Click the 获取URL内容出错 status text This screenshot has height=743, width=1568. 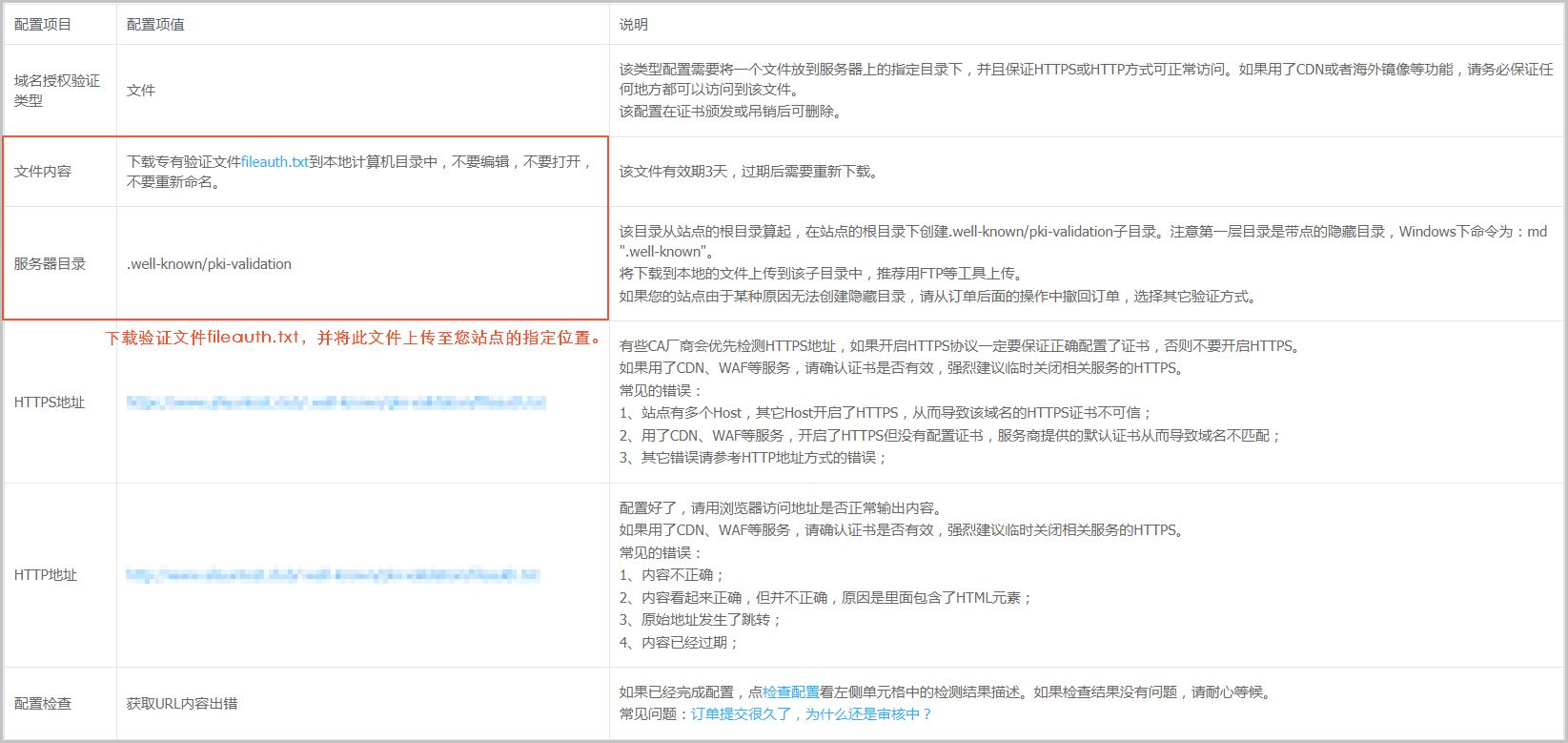(182, 704)
